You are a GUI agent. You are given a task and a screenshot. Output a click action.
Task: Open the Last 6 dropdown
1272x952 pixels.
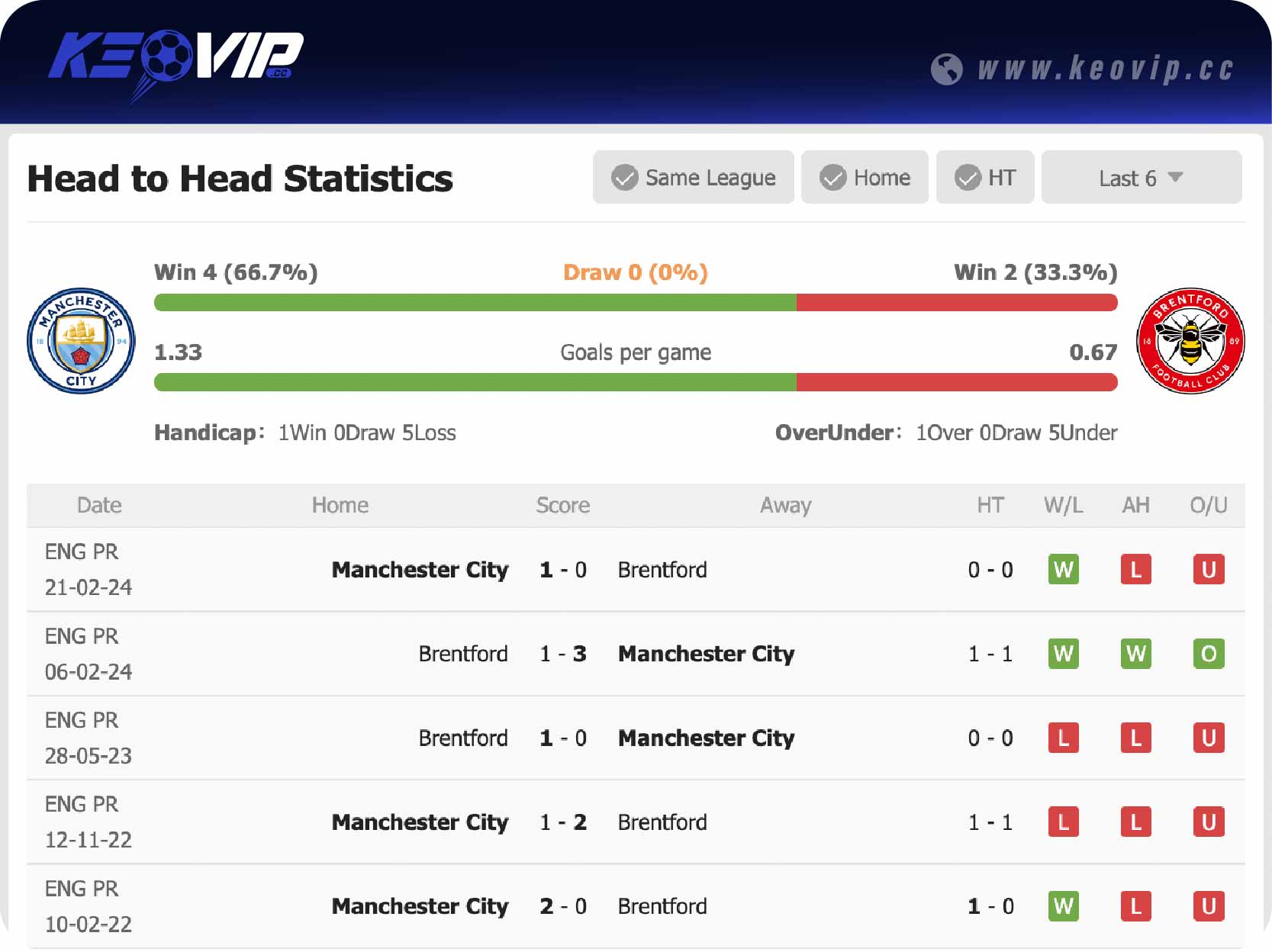click(x=1141, y=177)
